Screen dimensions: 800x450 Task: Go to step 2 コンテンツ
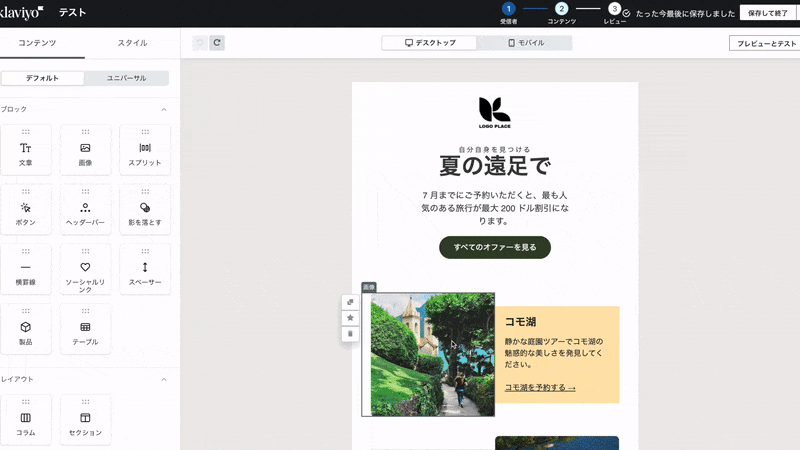click(x=562, y=13)
